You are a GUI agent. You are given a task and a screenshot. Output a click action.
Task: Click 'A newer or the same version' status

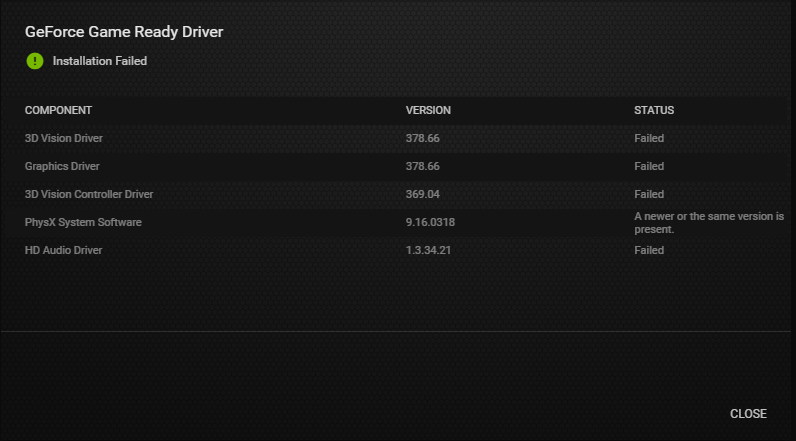click(x=709, y=222)
